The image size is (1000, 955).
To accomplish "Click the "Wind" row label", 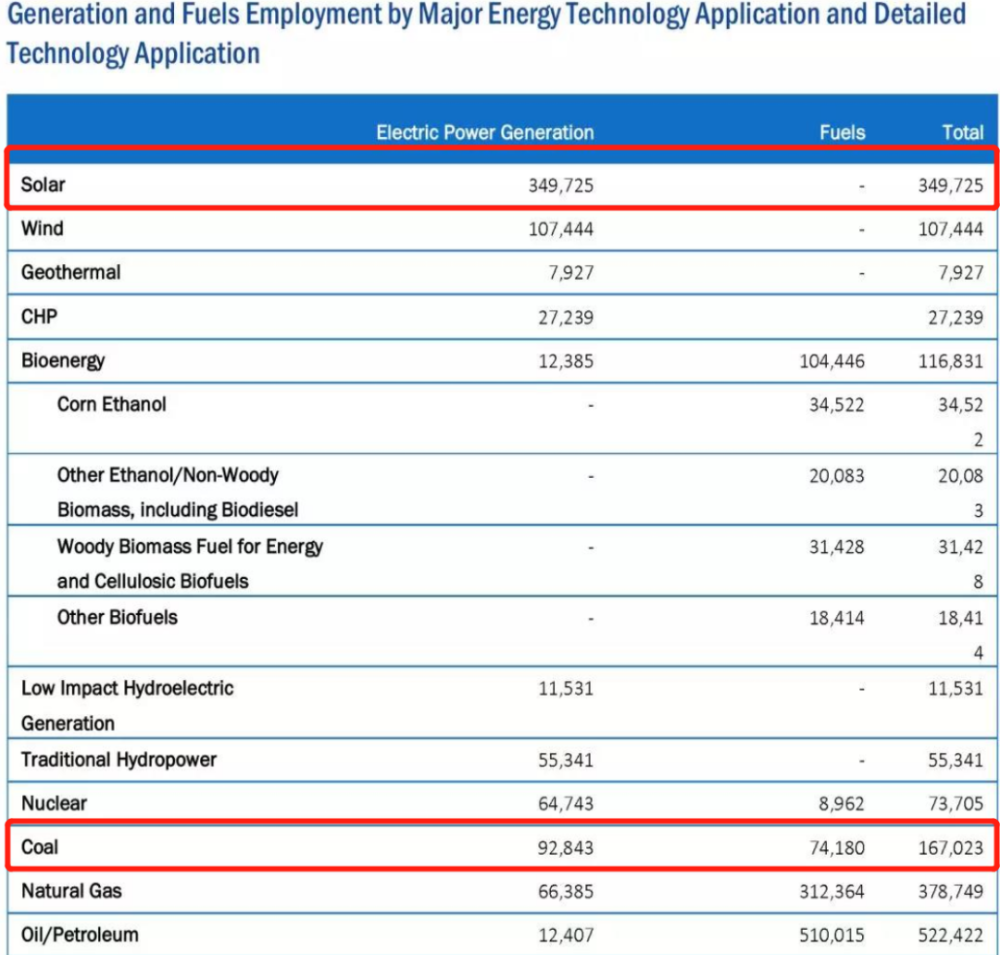I will tap(42, 228).
